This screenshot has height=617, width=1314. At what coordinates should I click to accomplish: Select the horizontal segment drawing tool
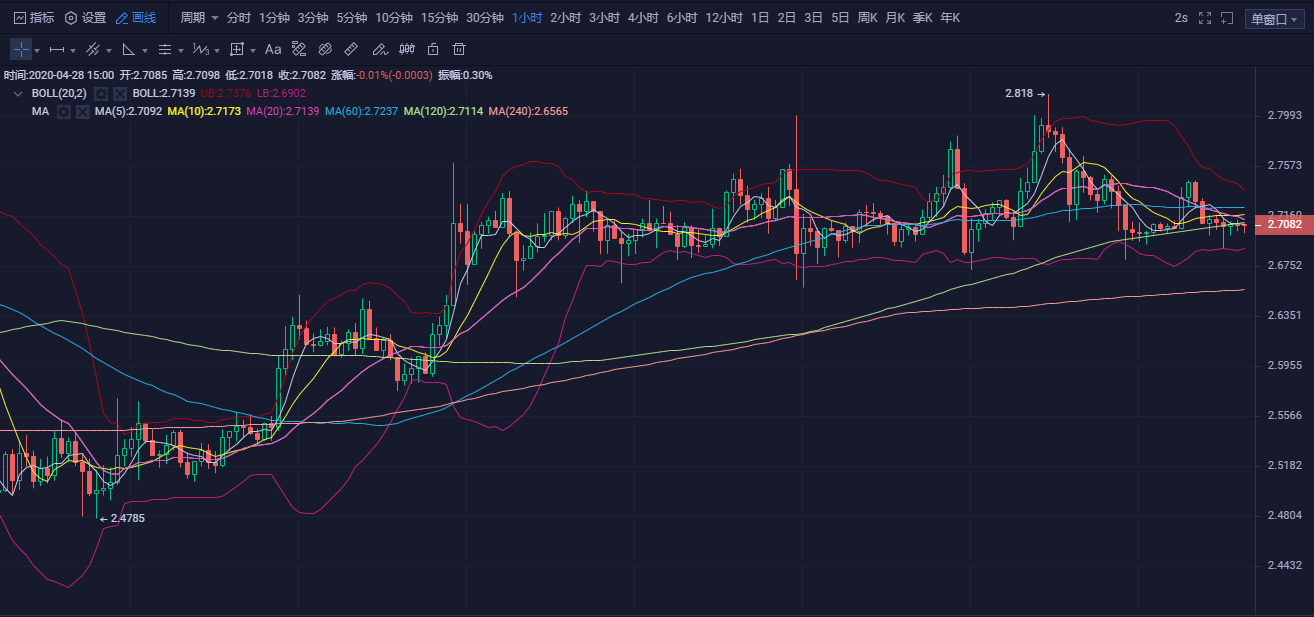point(57,49)
